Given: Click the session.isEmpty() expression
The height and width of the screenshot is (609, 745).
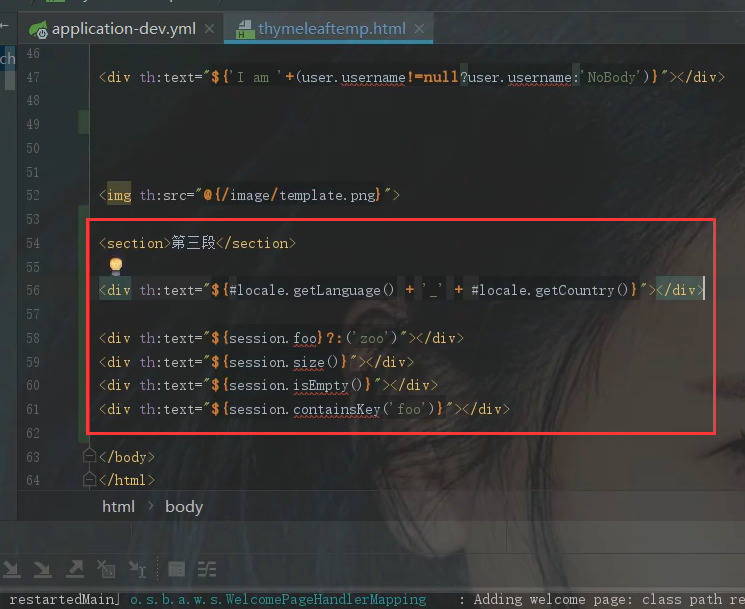Looking at the screenshot, I should [x=296, y=385].
